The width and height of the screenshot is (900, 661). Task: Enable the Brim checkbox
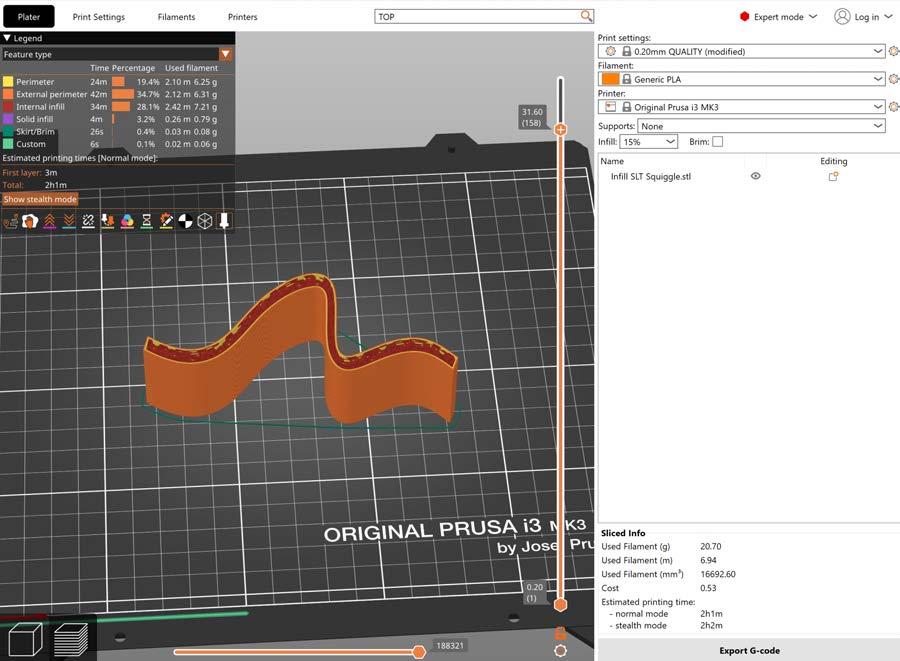tap(717, 142)
